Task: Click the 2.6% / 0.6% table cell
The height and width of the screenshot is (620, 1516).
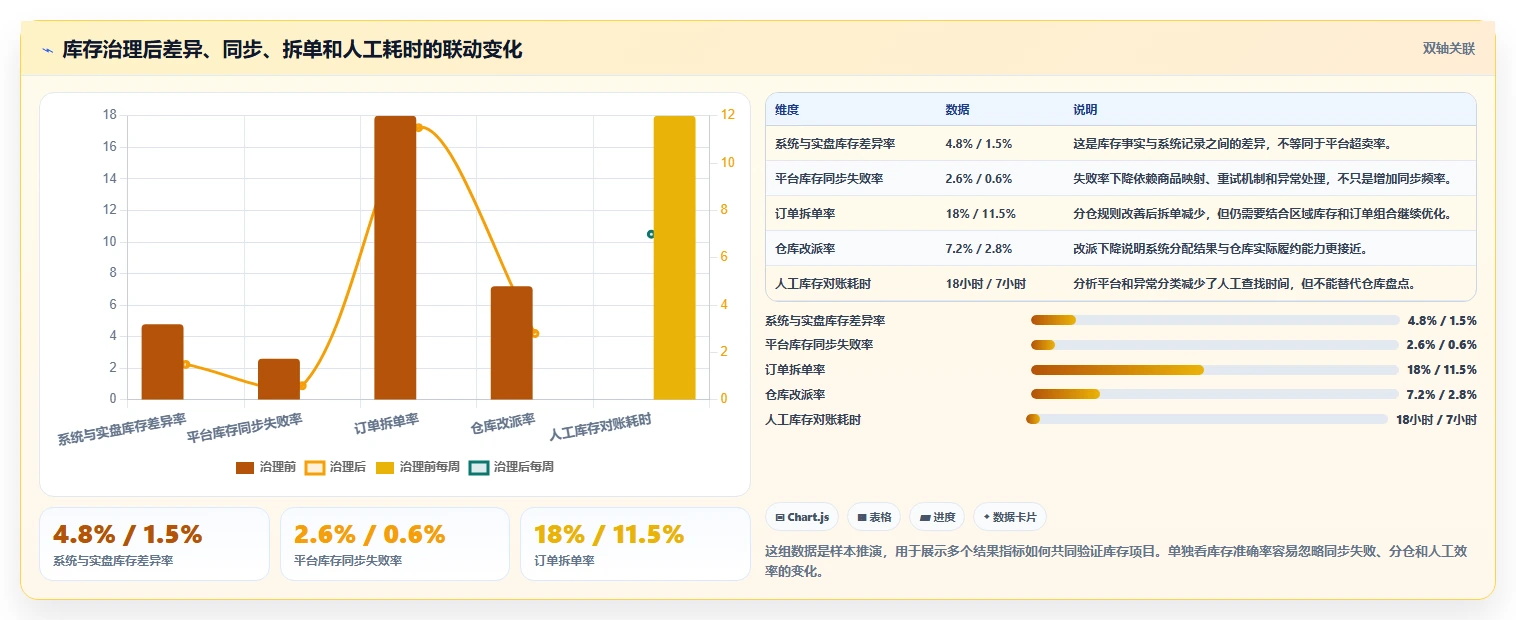Action: tap(979, 179)
